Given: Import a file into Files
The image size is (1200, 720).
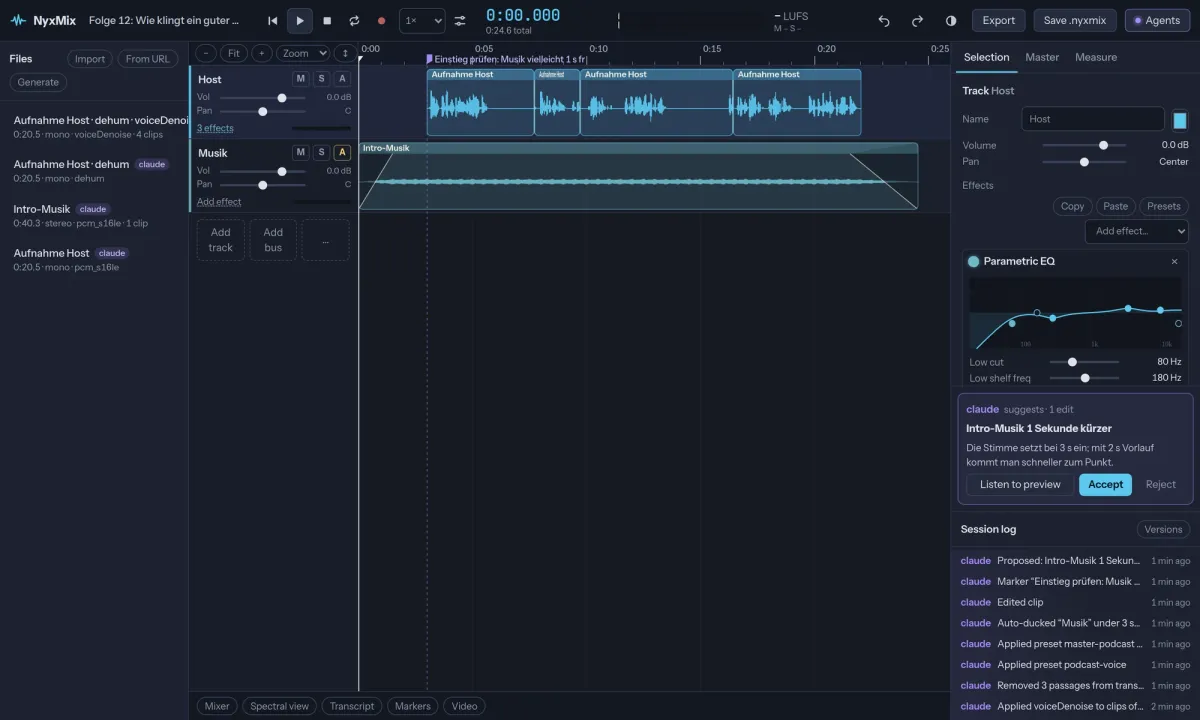Looking at the screenshot, I should (90, 59).
